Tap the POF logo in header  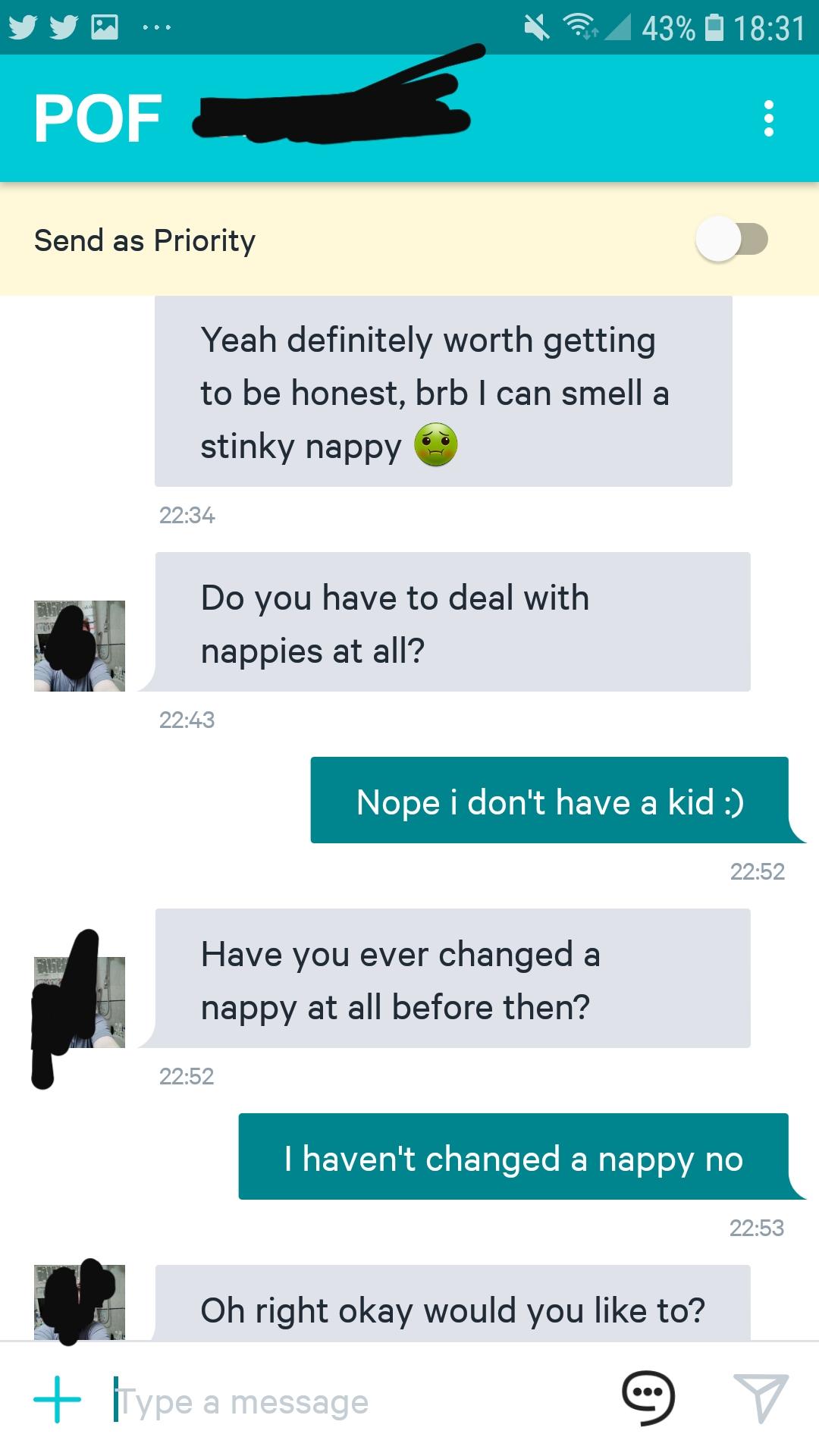click(98, 119)
